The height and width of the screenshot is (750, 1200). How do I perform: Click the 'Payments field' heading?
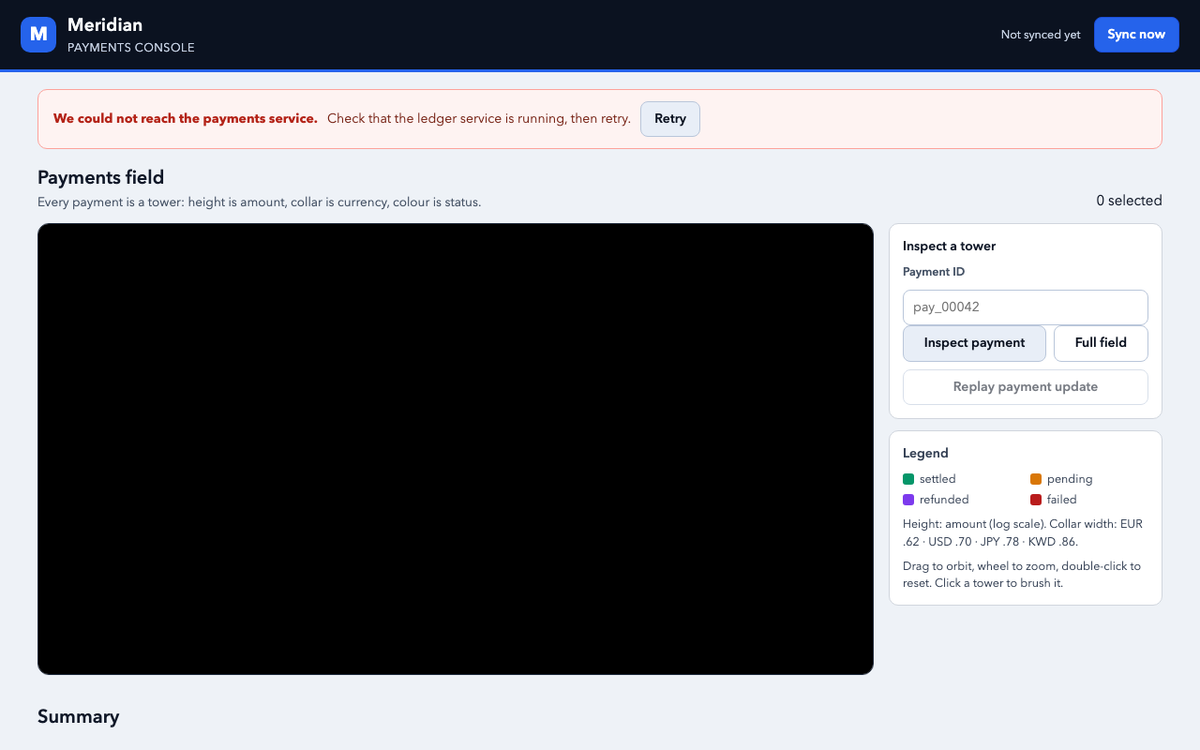click(101, 177)
